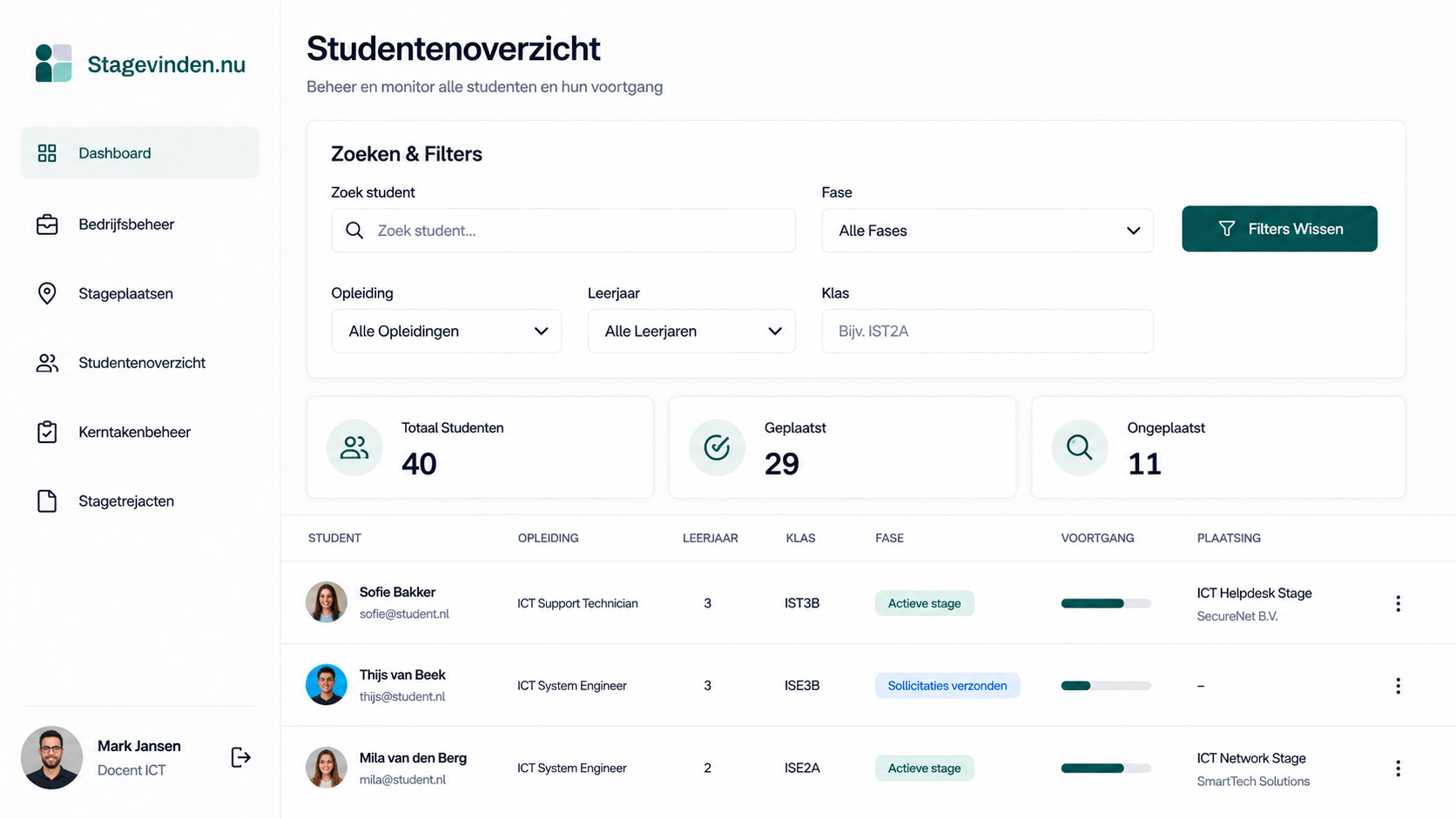Click the Dashboard grid icon
This screenshot has height=819, width=1456.
pos(47,153)
